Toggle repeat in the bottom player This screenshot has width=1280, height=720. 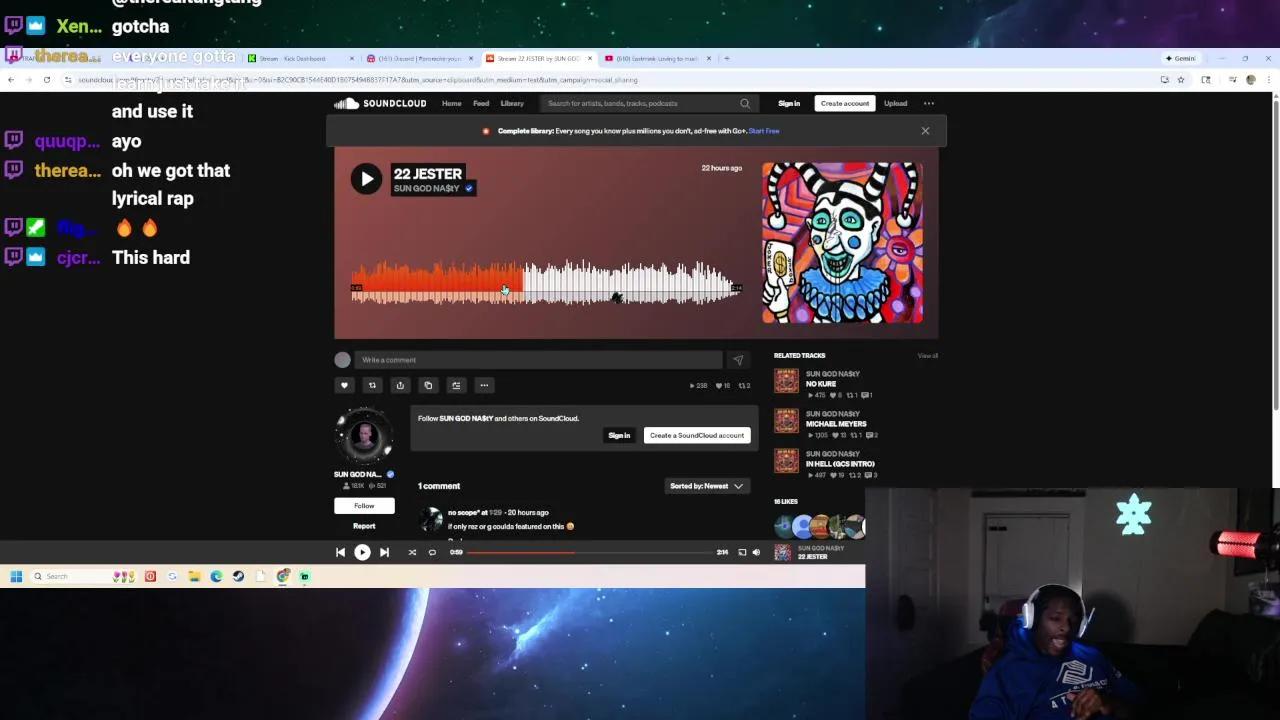(432, 552)
